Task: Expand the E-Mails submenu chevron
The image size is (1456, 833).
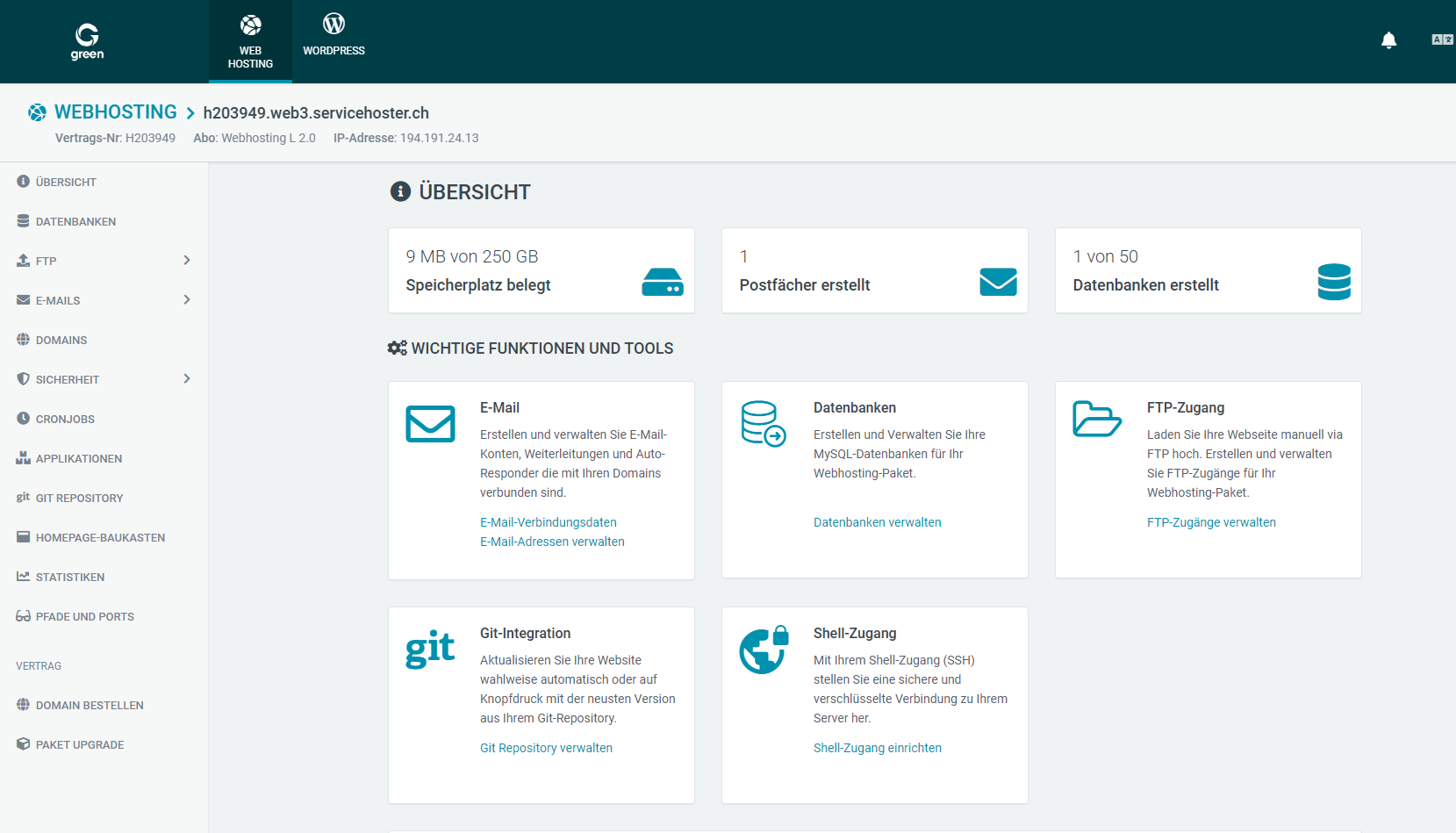Action: coord(187,299)
